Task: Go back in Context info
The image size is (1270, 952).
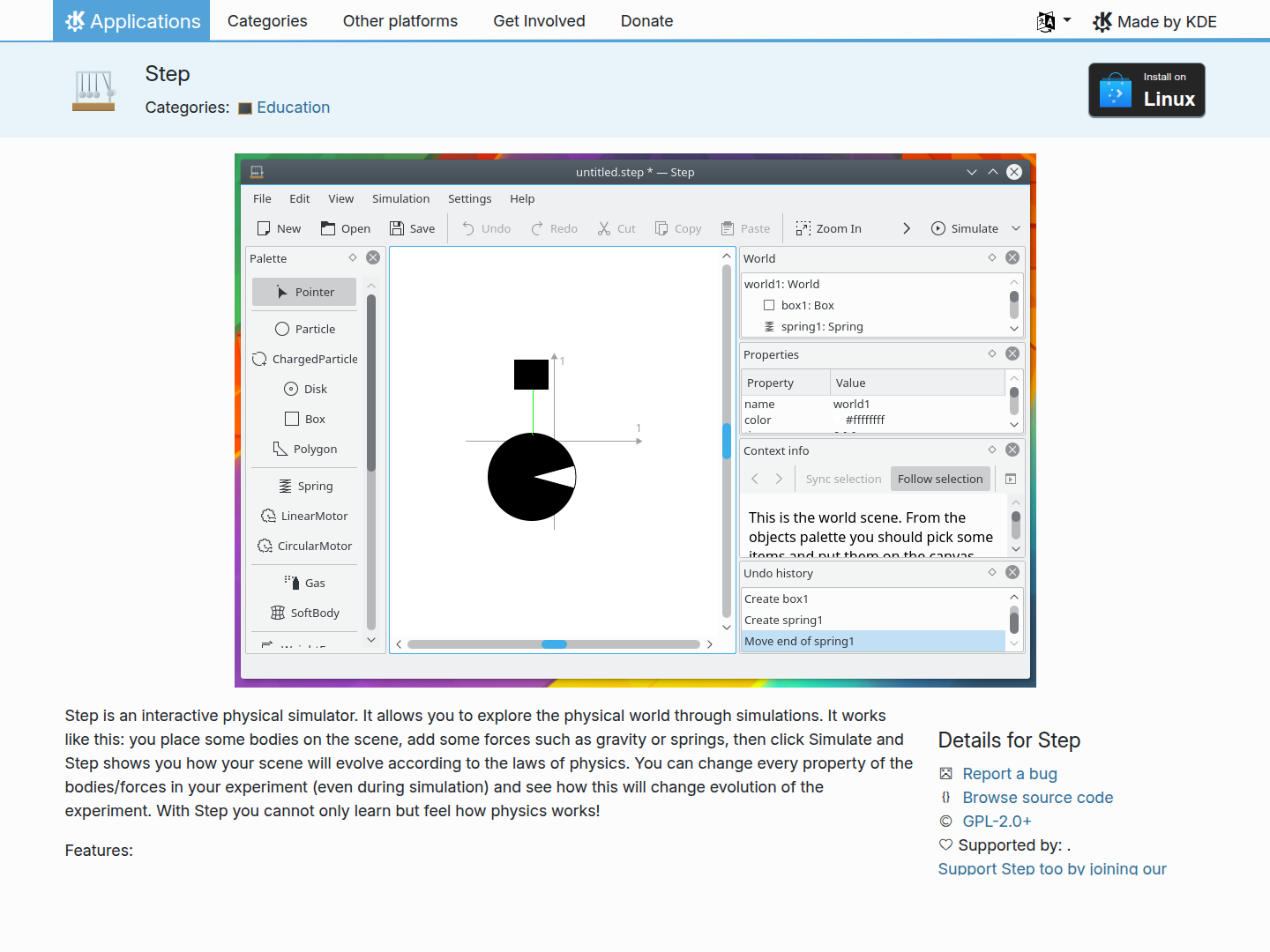Action: pyautogui.click(x=755, y=479)
